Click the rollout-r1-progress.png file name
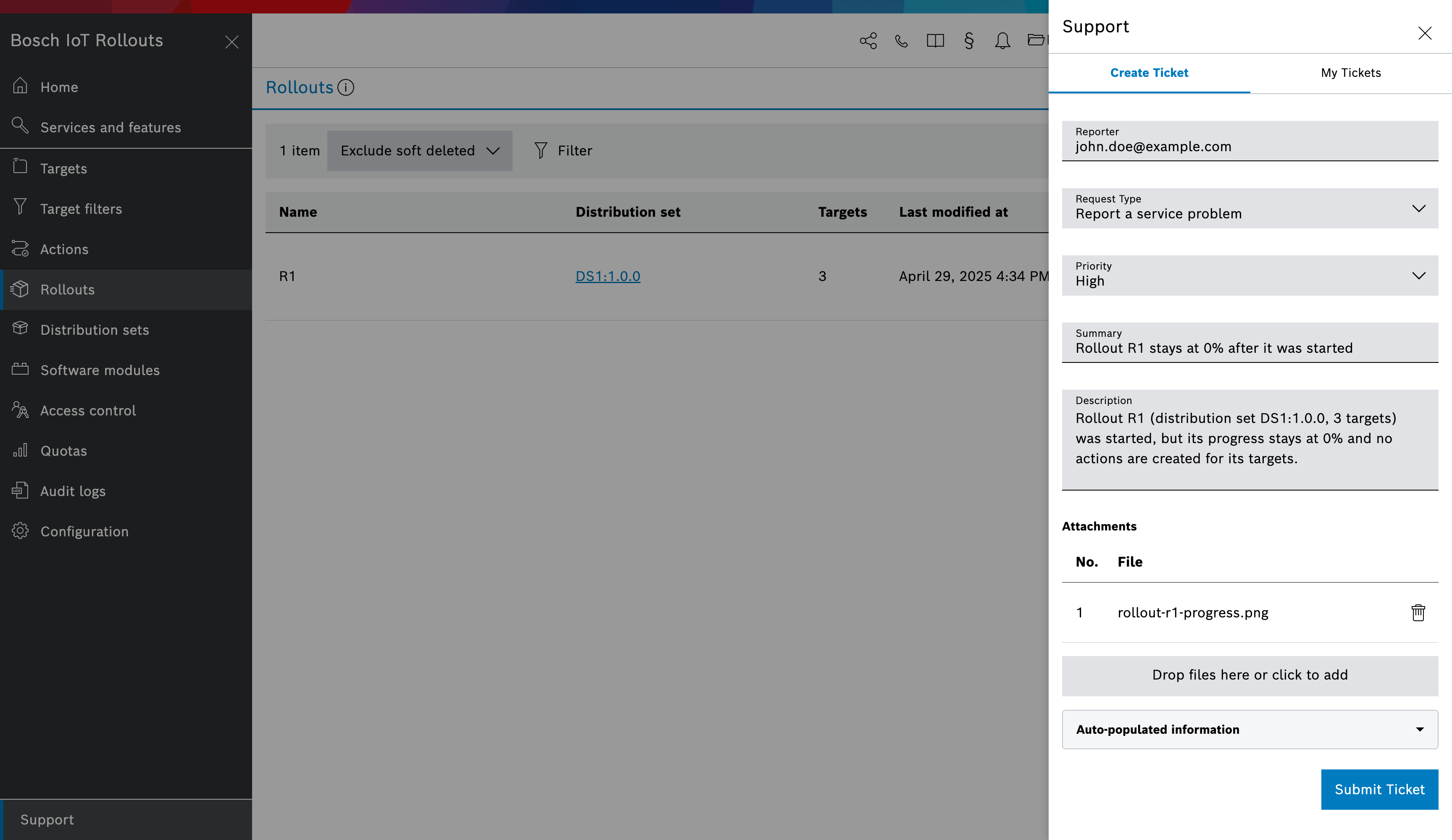The width and height of the screenshot is (1452, 840). pos(1193,612)
